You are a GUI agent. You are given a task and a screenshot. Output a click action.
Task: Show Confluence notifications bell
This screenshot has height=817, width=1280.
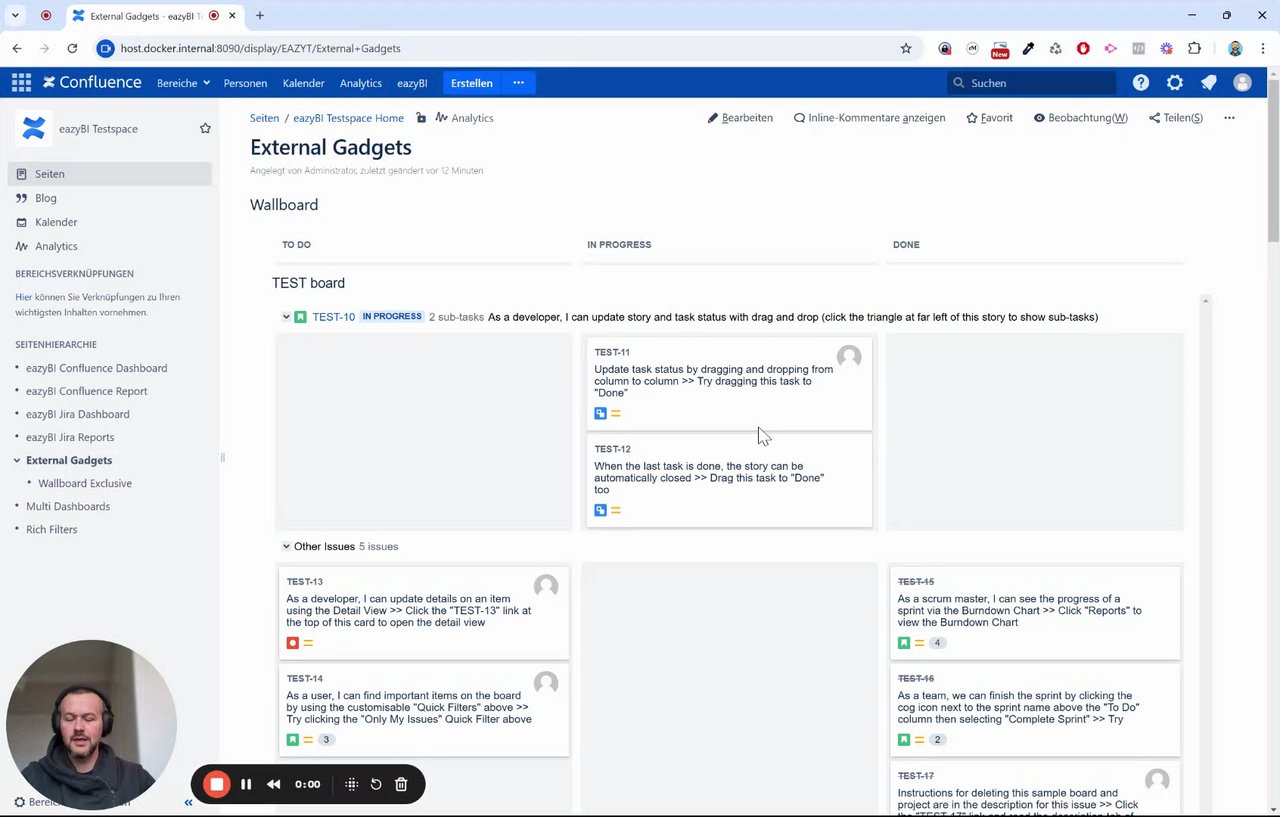click(x=1208, y=83)
